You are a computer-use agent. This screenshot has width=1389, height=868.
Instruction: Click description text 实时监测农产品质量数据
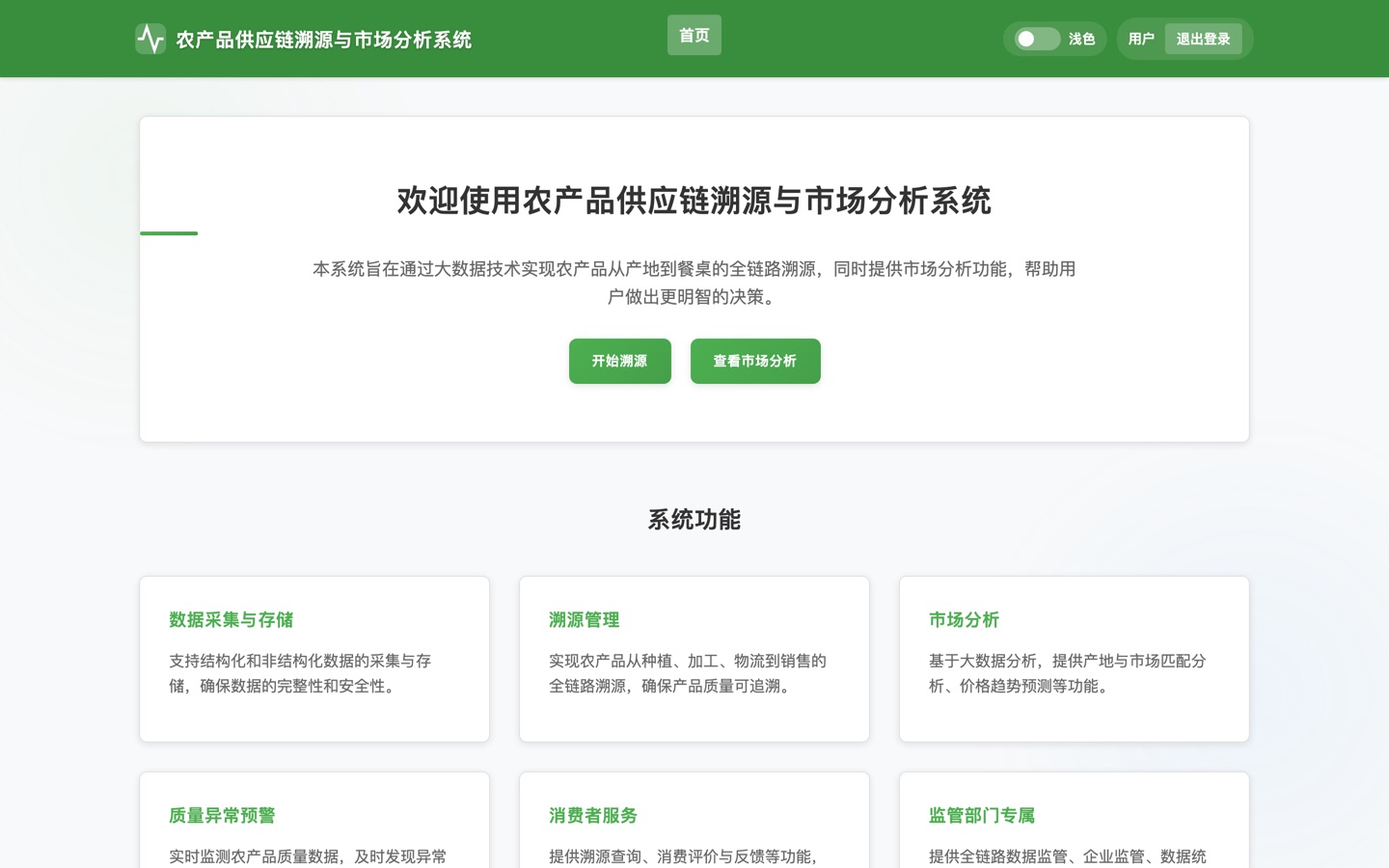pyautogui.click(x=308, y=856)
